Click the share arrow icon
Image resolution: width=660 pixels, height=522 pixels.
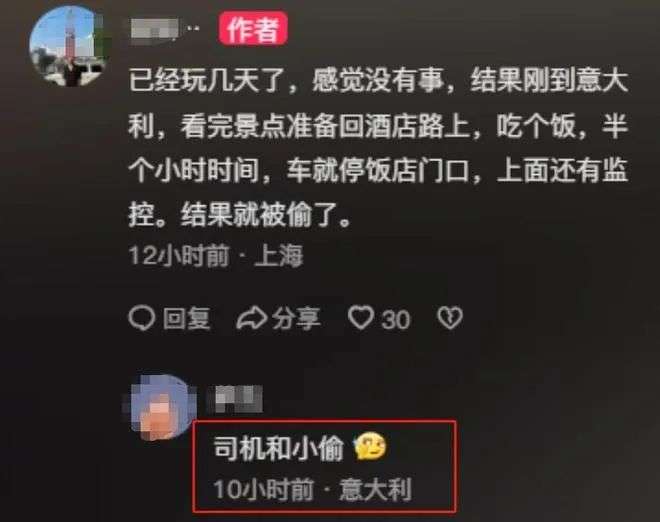[251, 318]
